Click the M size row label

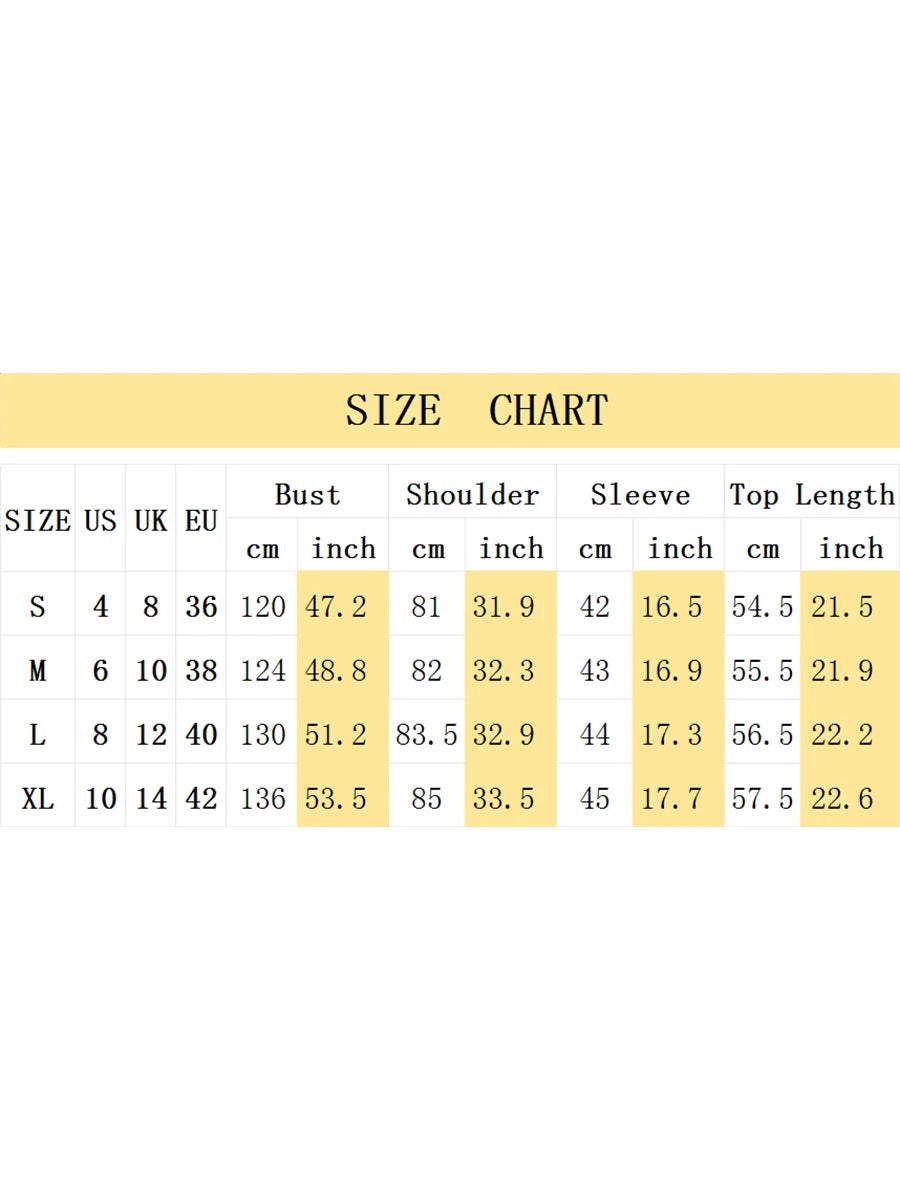pos(38,670)
